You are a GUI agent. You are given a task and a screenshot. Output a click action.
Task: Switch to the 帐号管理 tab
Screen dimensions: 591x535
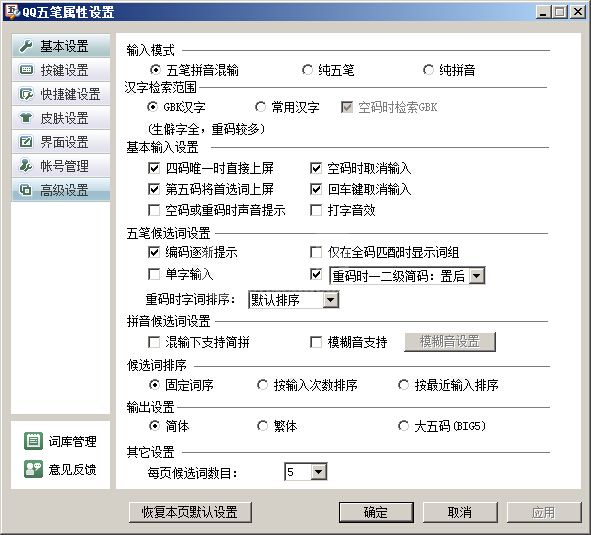point(61,166)
